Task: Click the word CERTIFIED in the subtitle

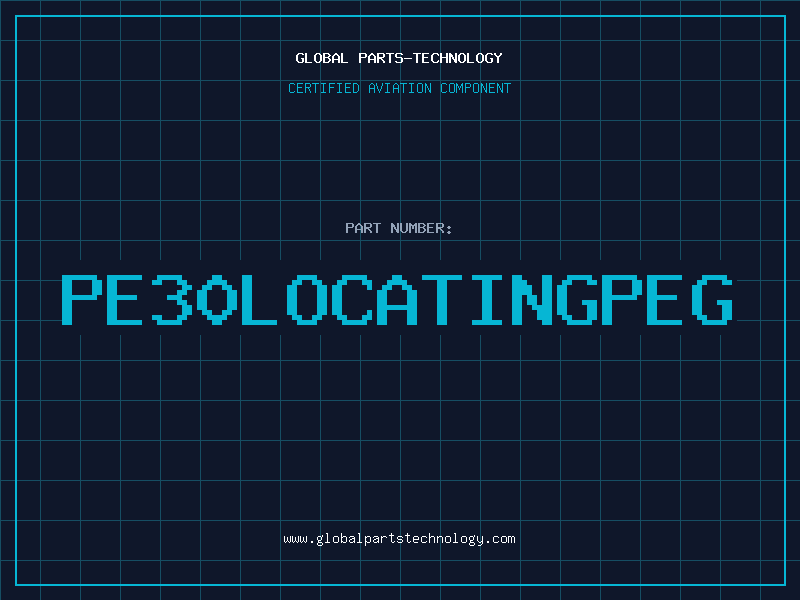Action: pyautogui.click(x=325, y=88)
